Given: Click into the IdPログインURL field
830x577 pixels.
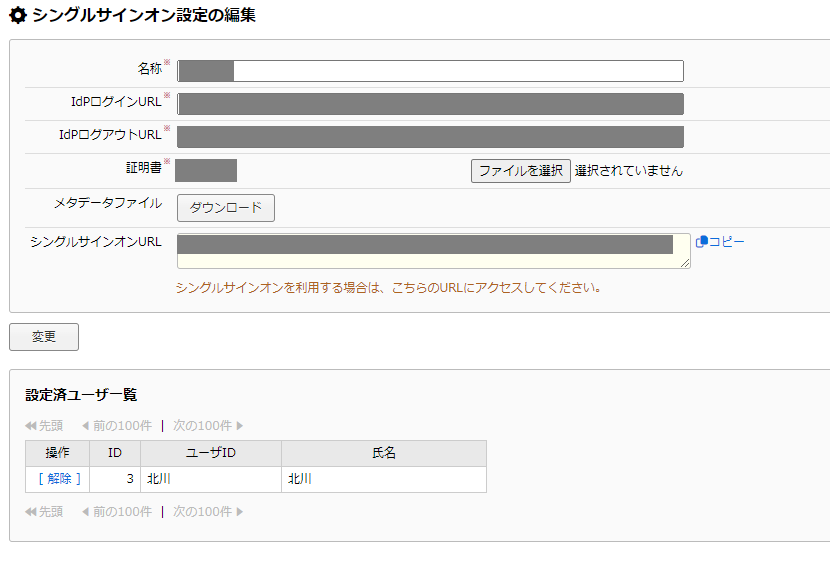Looking at the screenshot, I should tap(430, 104).
